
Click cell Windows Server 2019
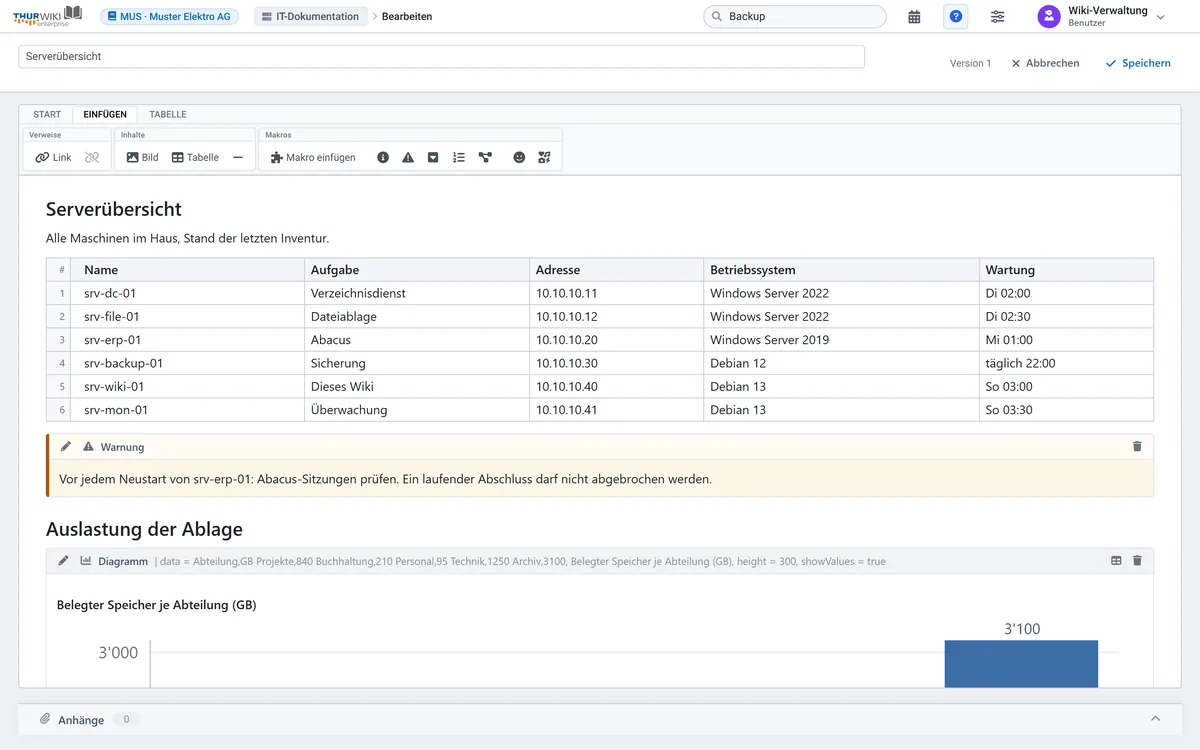841,340
